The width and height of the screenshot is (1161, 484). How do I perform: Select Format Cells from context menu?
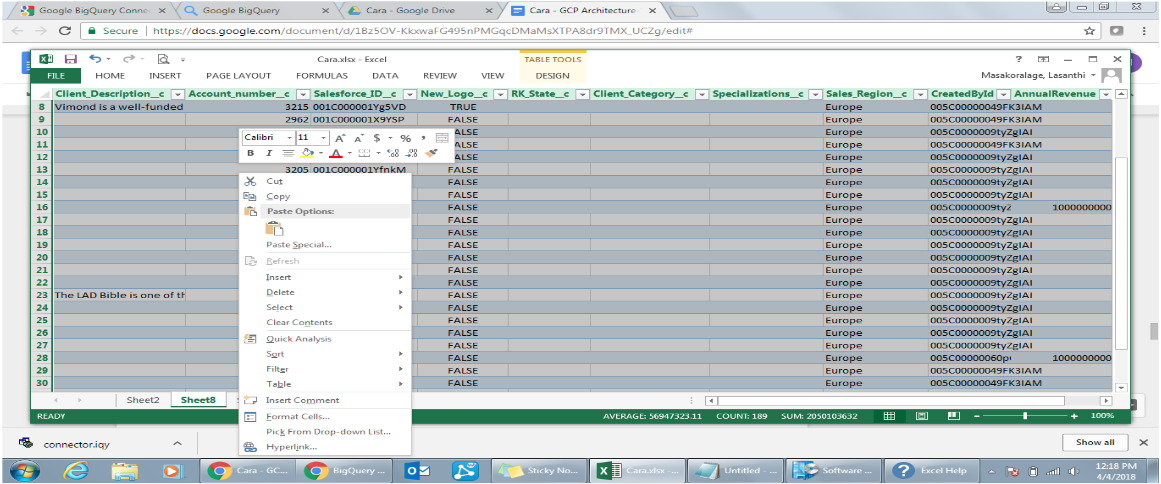[x=297, y=416]
